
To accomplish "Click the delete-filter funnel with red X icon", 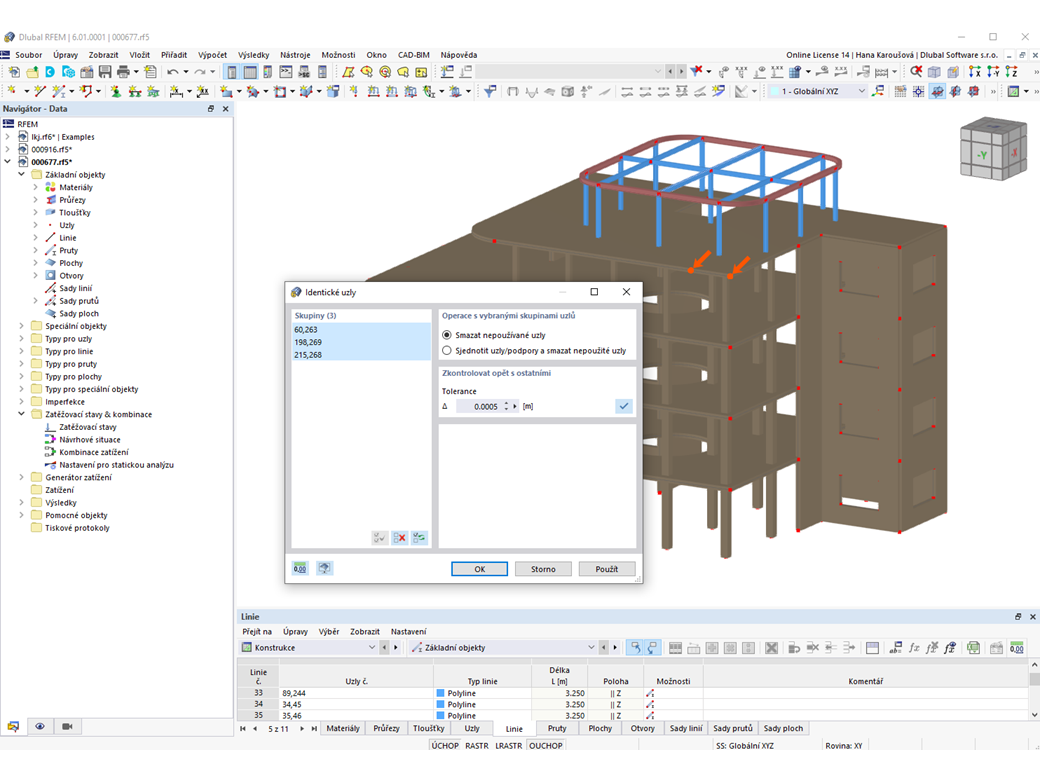I will [696, 71].
